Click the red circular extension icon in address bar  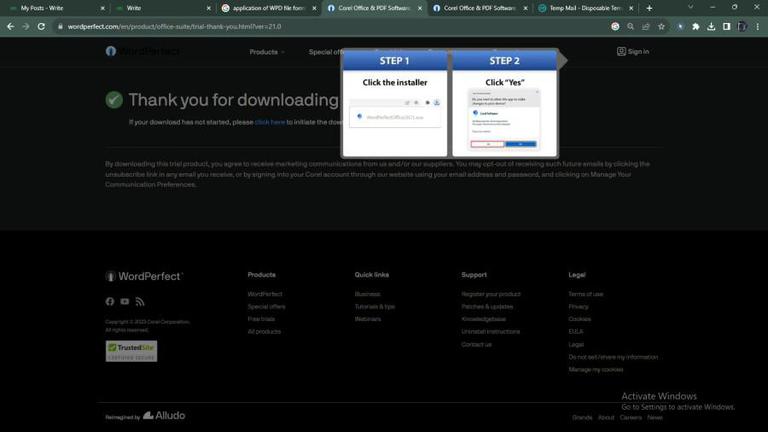tap(615, 26)
